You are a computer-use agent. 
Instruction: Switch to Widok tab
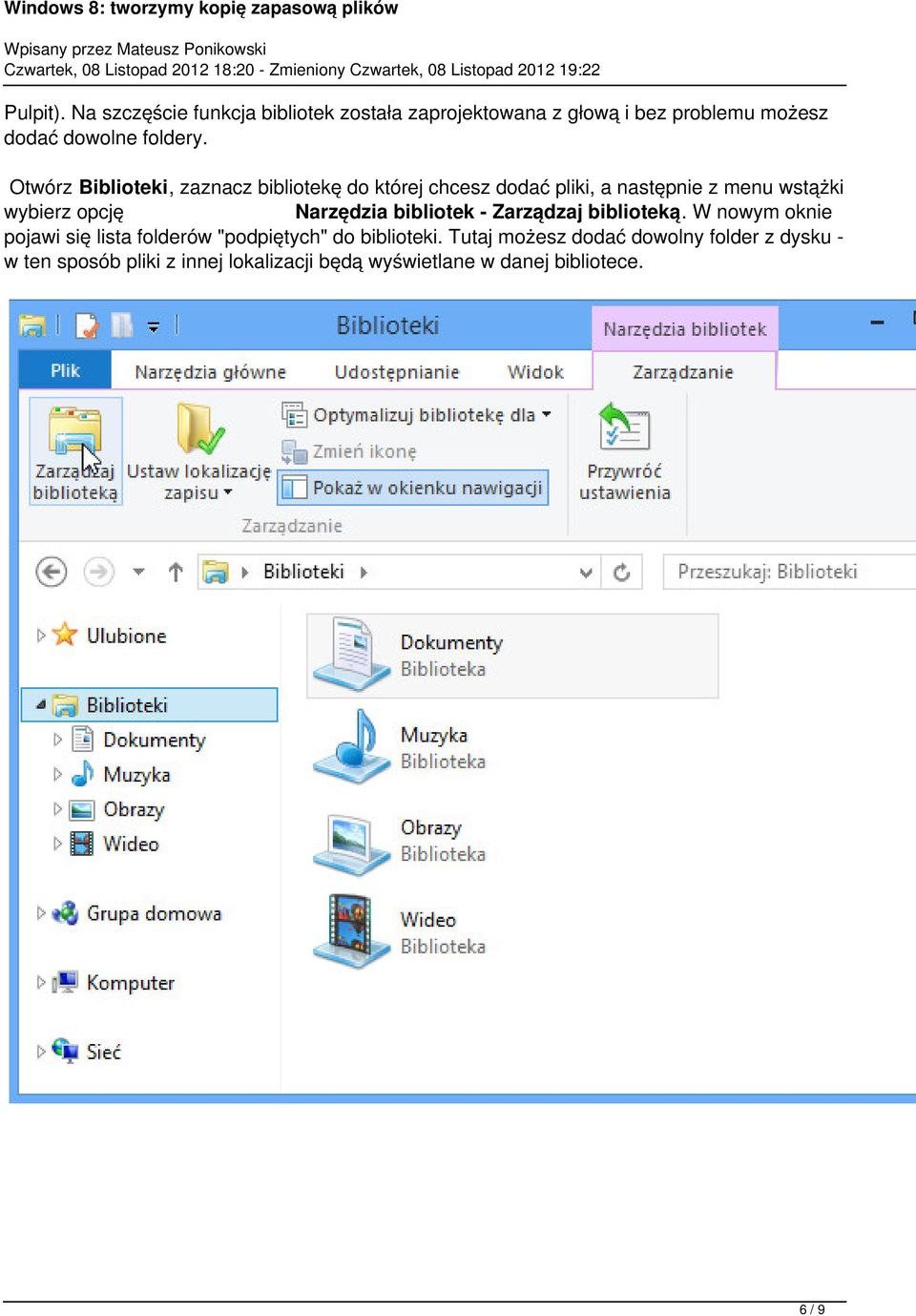tap(535, 371)
